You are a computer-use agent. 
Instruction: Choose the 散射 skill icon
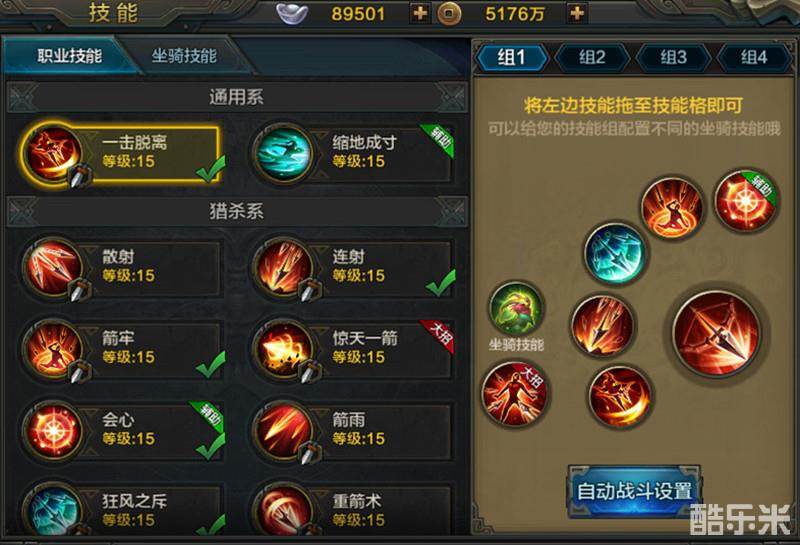tap(53, 268)
